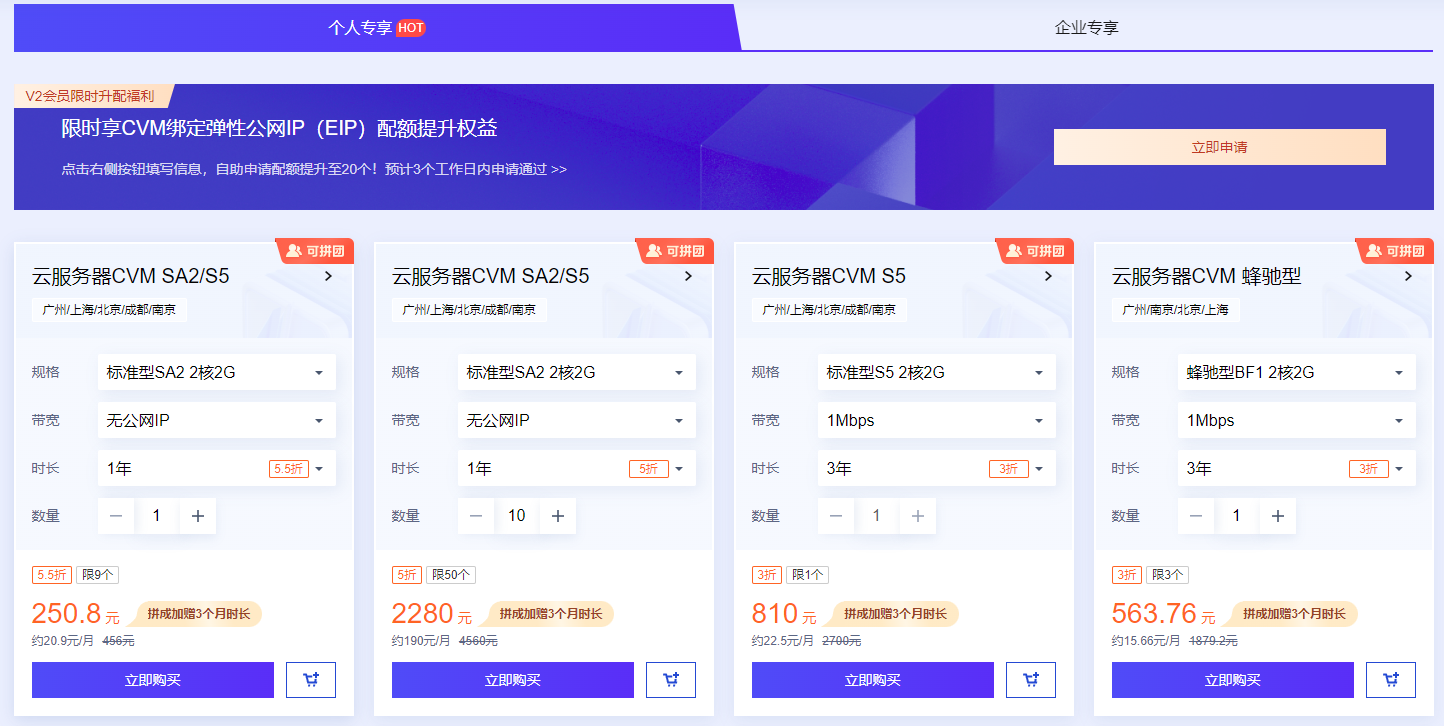Open details arrow beside 云服务器CVM 蜂驰型 title
This screenshot has height=726, width=1444.
1408,276
